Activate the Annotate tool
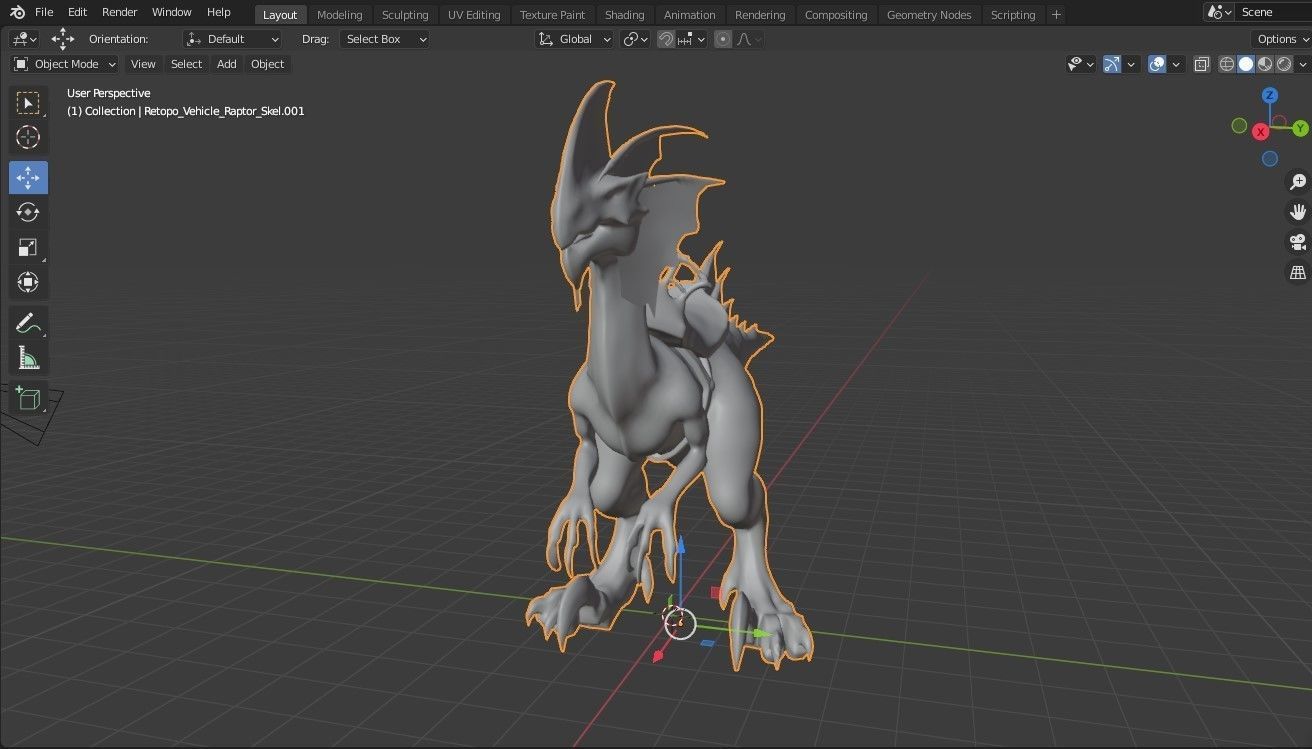 click(28, 322)
